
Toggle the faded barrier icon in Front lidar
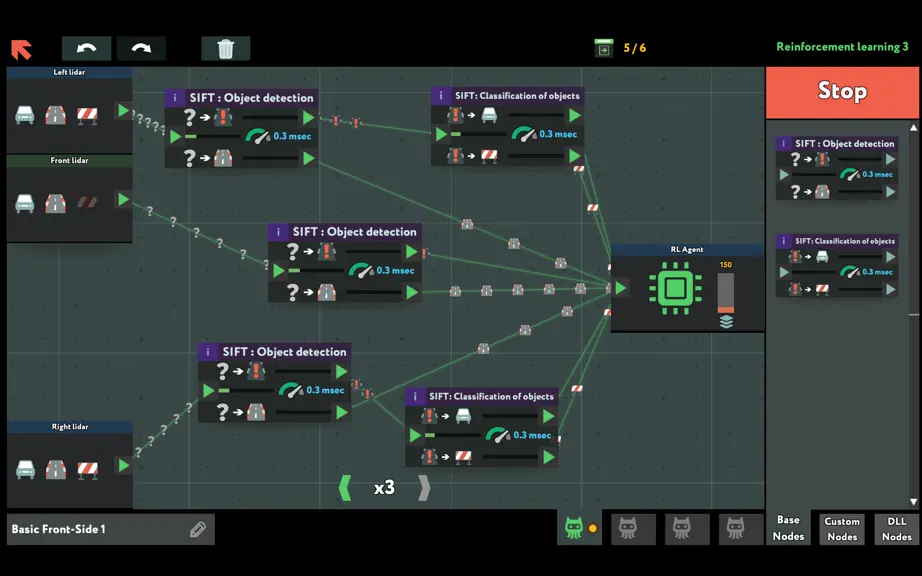click(87, 203)
